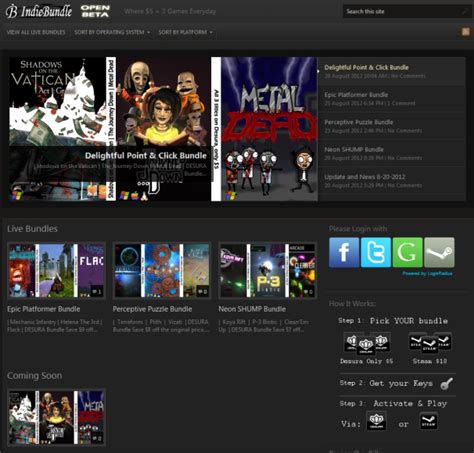Click the Metal Dead cover in the banner
The image size is (474, 453).
coord(269,129)
